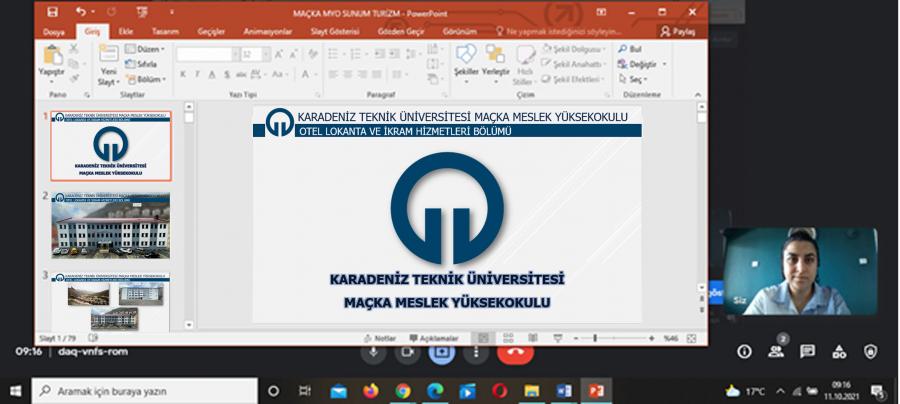Viewport: 900px width, 404px height.
Task: Open the Bölüm section dropdown
Action: pyautogui.click(x=149, y=79)
